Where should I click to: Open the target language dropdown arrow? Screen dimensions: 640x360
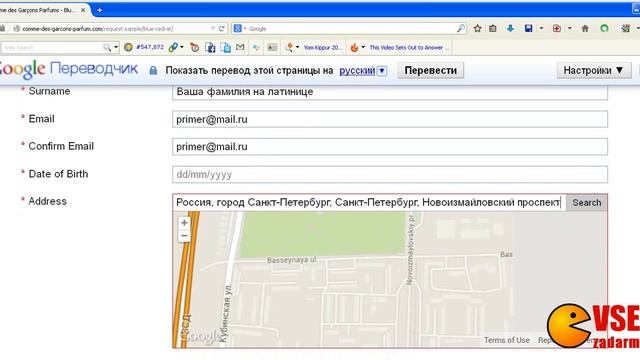(382, 71)
